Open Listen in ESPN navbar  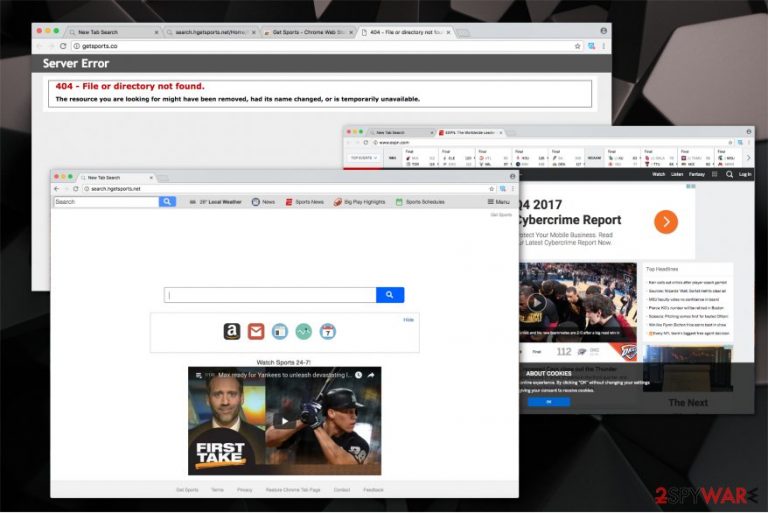tap(677, 174)
